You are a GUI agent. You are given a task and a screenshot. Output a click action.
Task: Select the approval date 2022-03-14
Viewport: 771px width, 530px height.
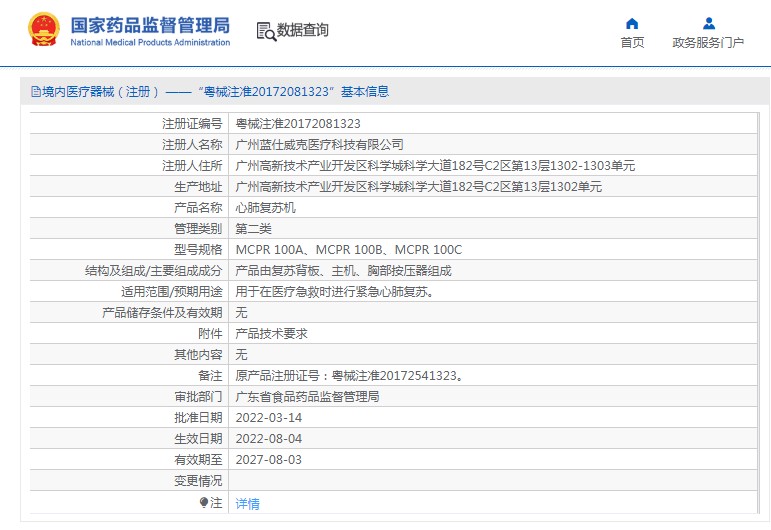coord(268,417)
